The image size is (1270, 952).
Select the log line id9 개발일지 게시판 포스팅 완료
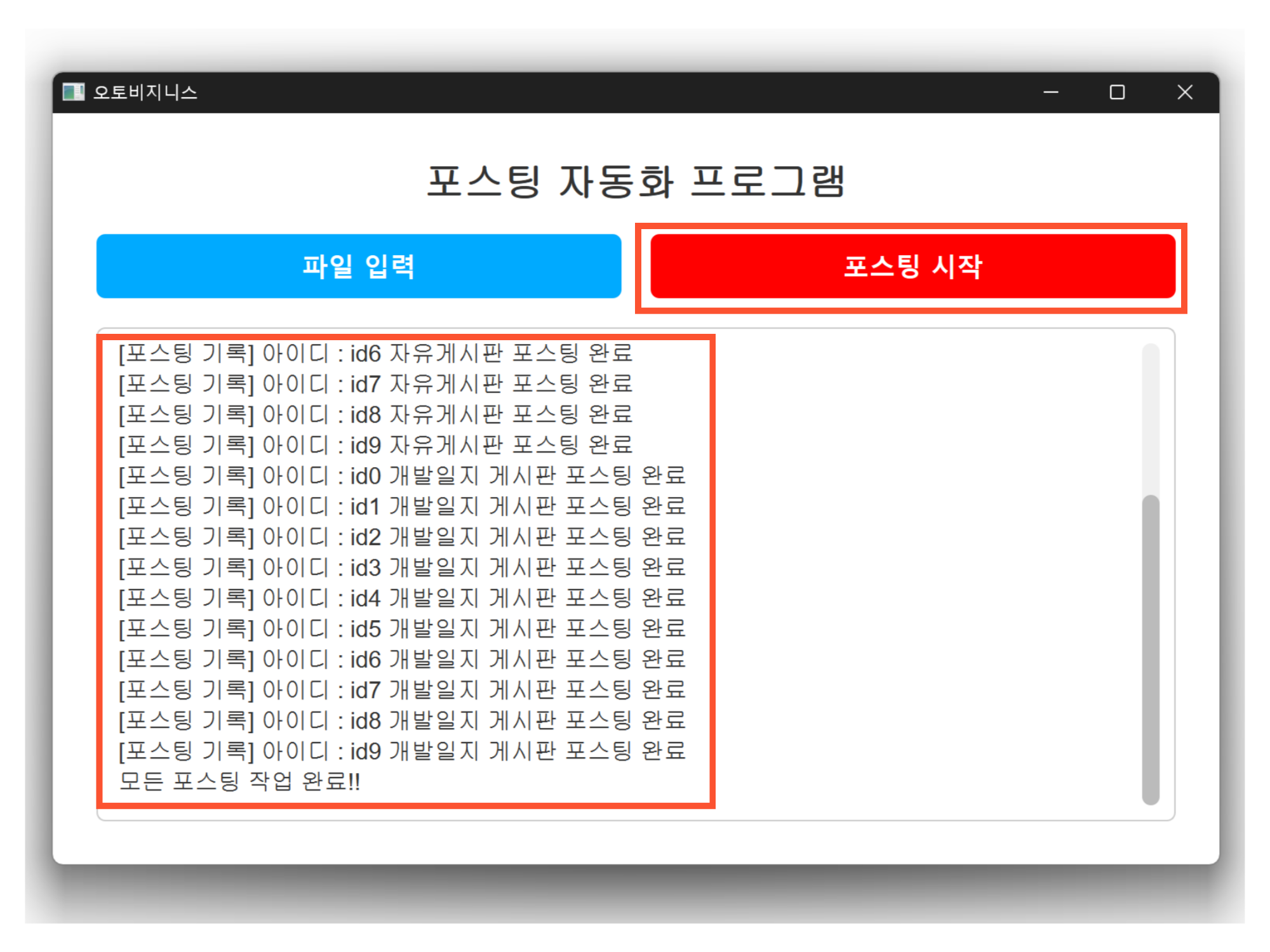pyautogui.click(x=403, y=751)
